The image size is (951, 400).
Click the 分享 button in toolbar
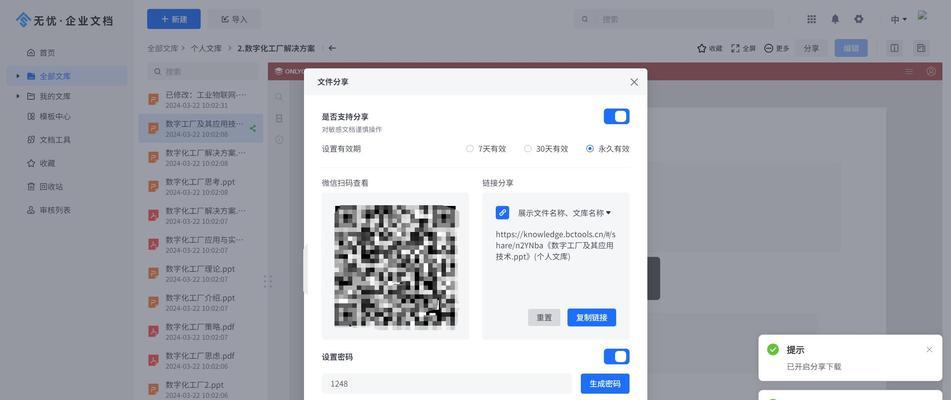(x=812, y=48)
